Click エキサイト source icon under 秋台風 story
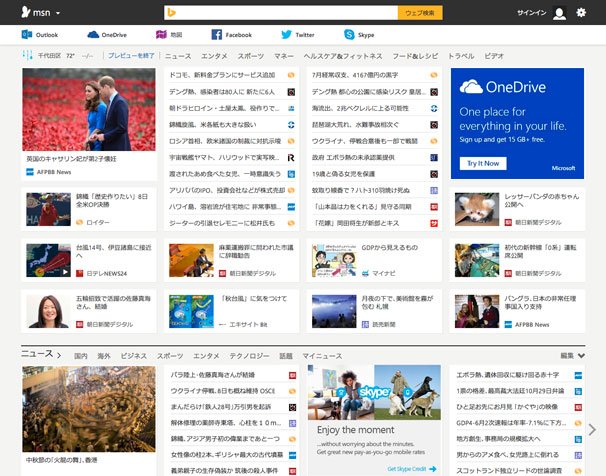This screenshot has height=476, width=606. tap(223, 324)
